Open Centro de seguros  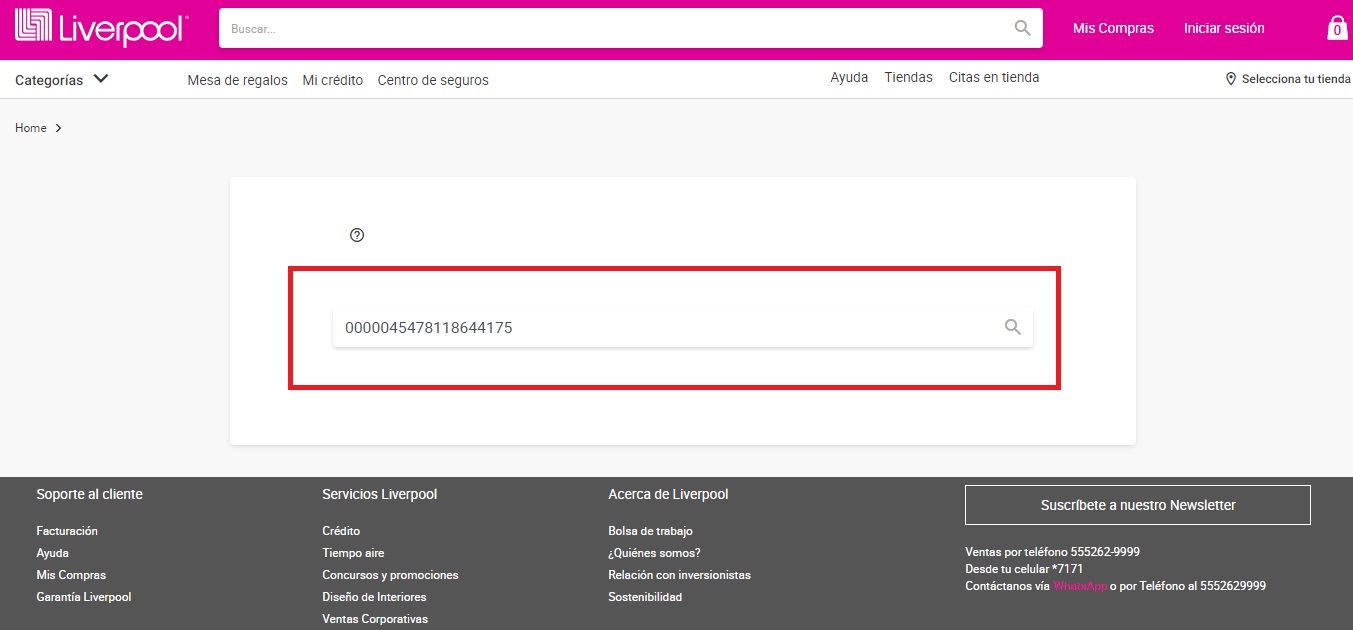433,80
